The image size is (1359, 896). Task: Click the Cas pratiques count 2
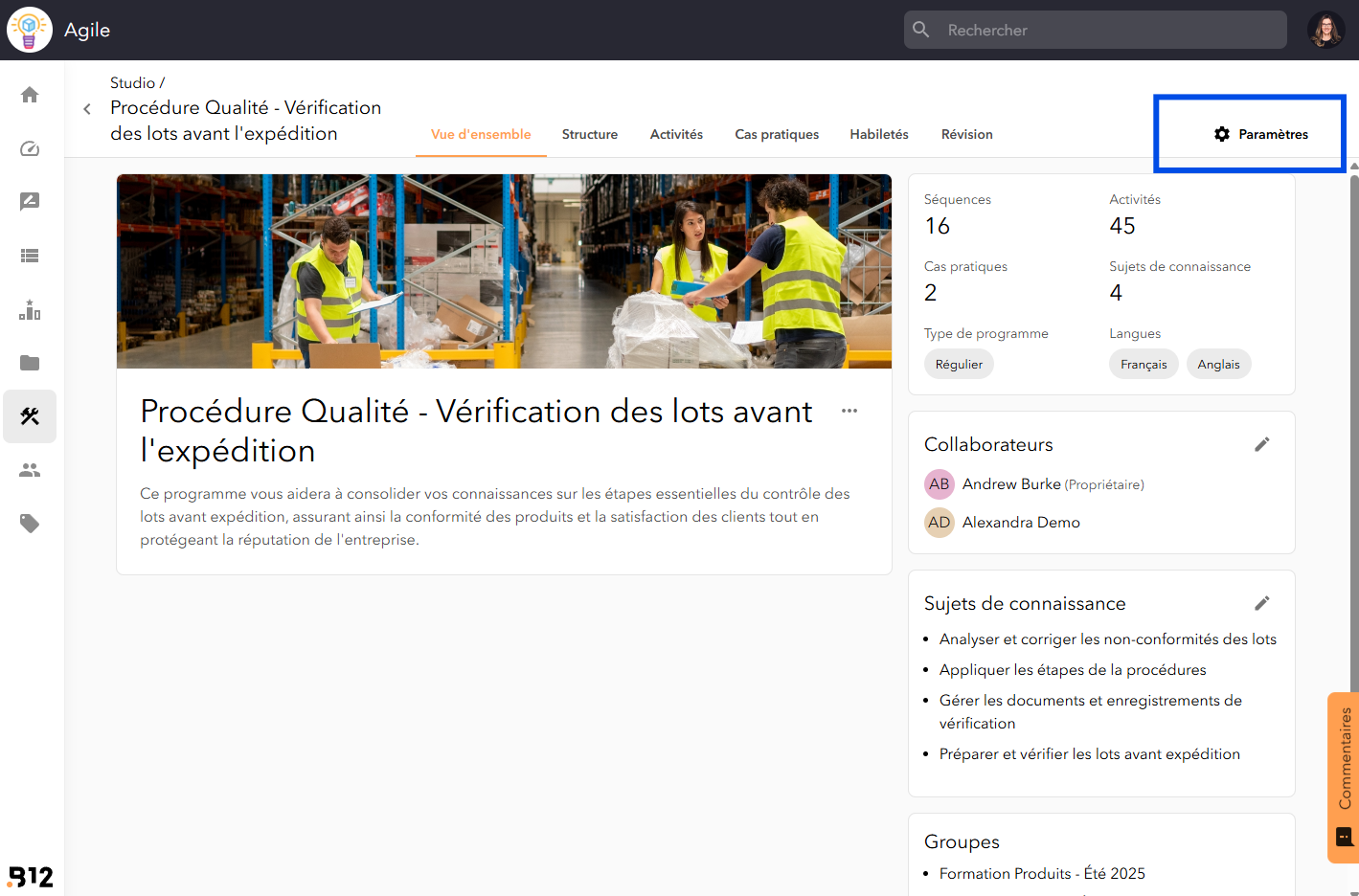(x=931, y=293)
